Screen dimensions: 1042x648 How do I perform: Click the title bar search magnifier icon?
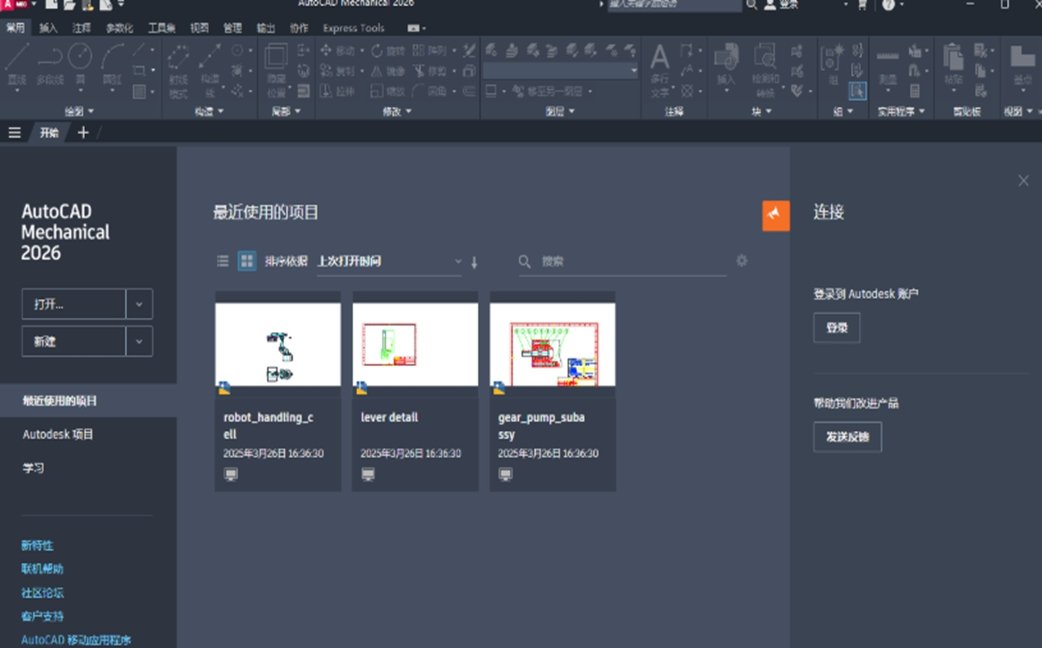752,5
